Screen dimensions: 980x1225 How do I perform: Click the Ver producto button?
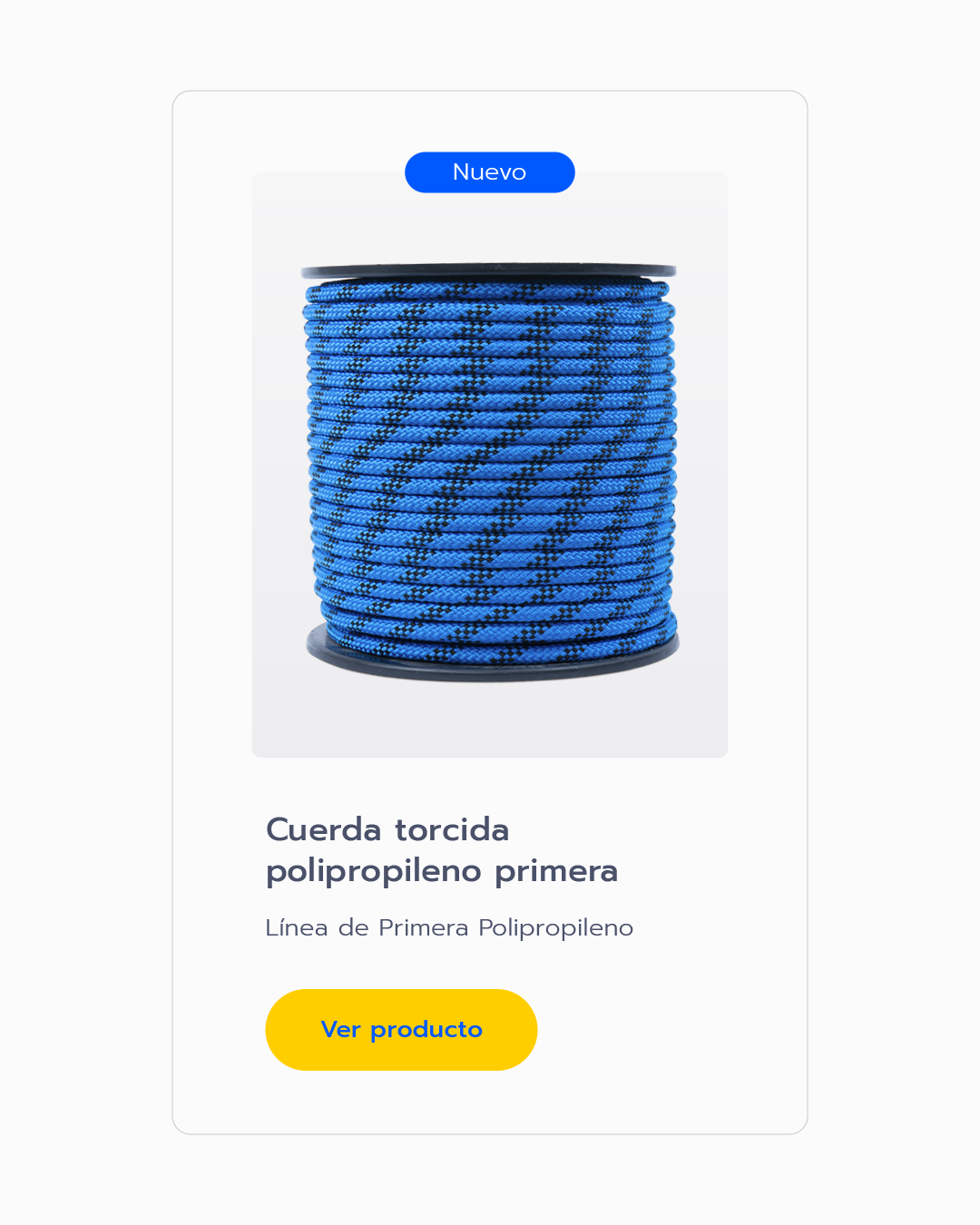[x=401, y=1029]
